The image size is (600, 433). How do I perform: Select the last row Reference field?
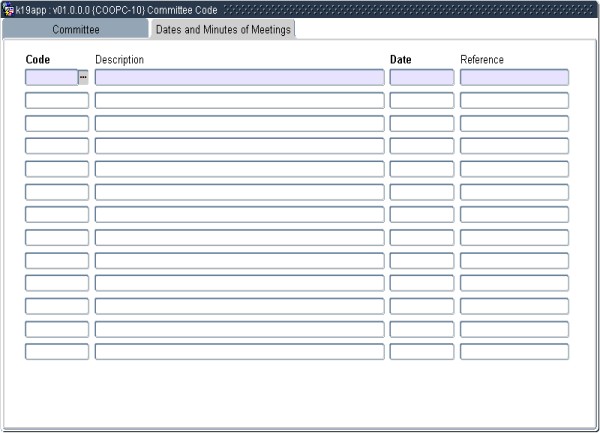point(514,352)
